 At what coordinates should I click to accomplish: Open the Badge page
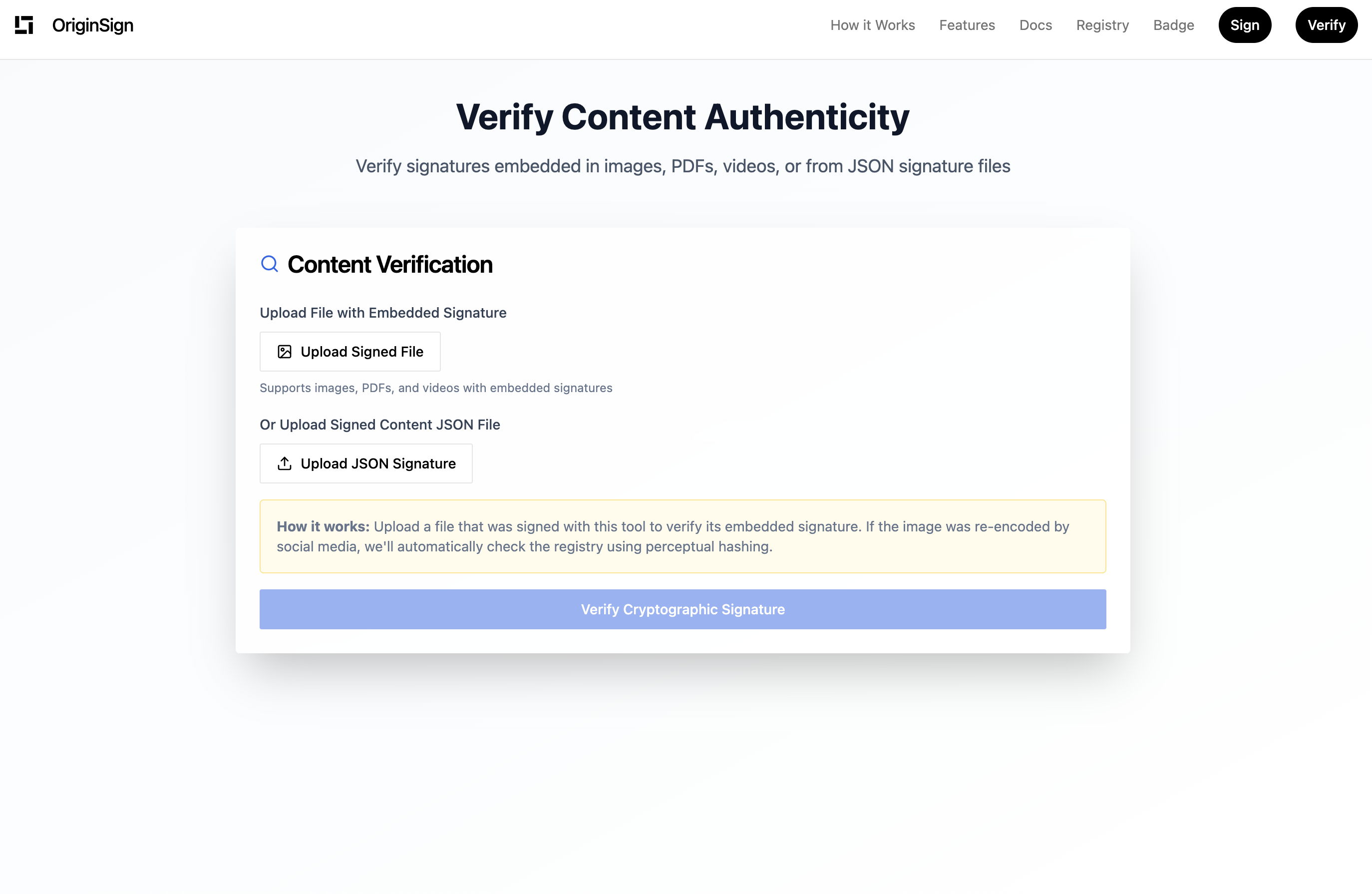1173,25
